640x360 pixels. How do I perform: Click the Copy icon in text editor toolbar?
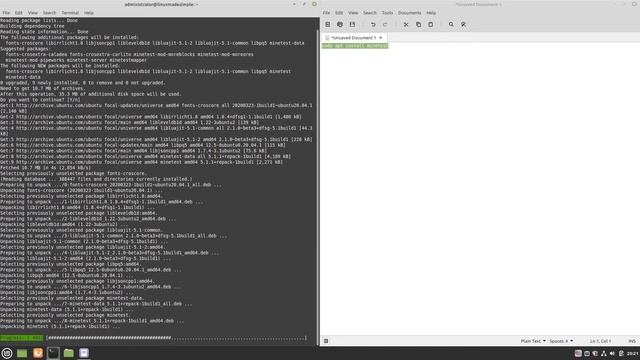418,24
